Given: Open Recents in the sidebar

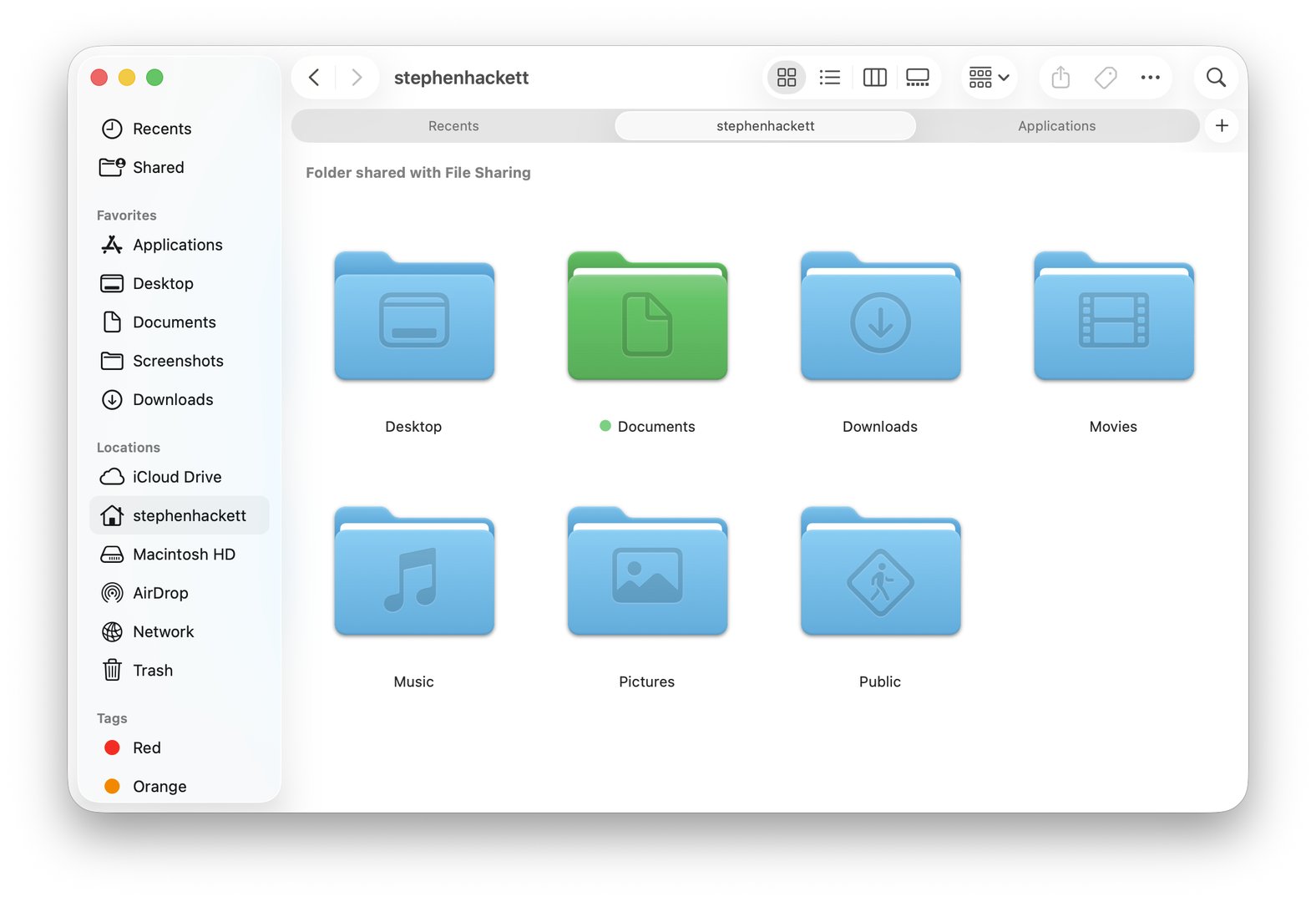Looking at the screenshot, I should [179, 129].
